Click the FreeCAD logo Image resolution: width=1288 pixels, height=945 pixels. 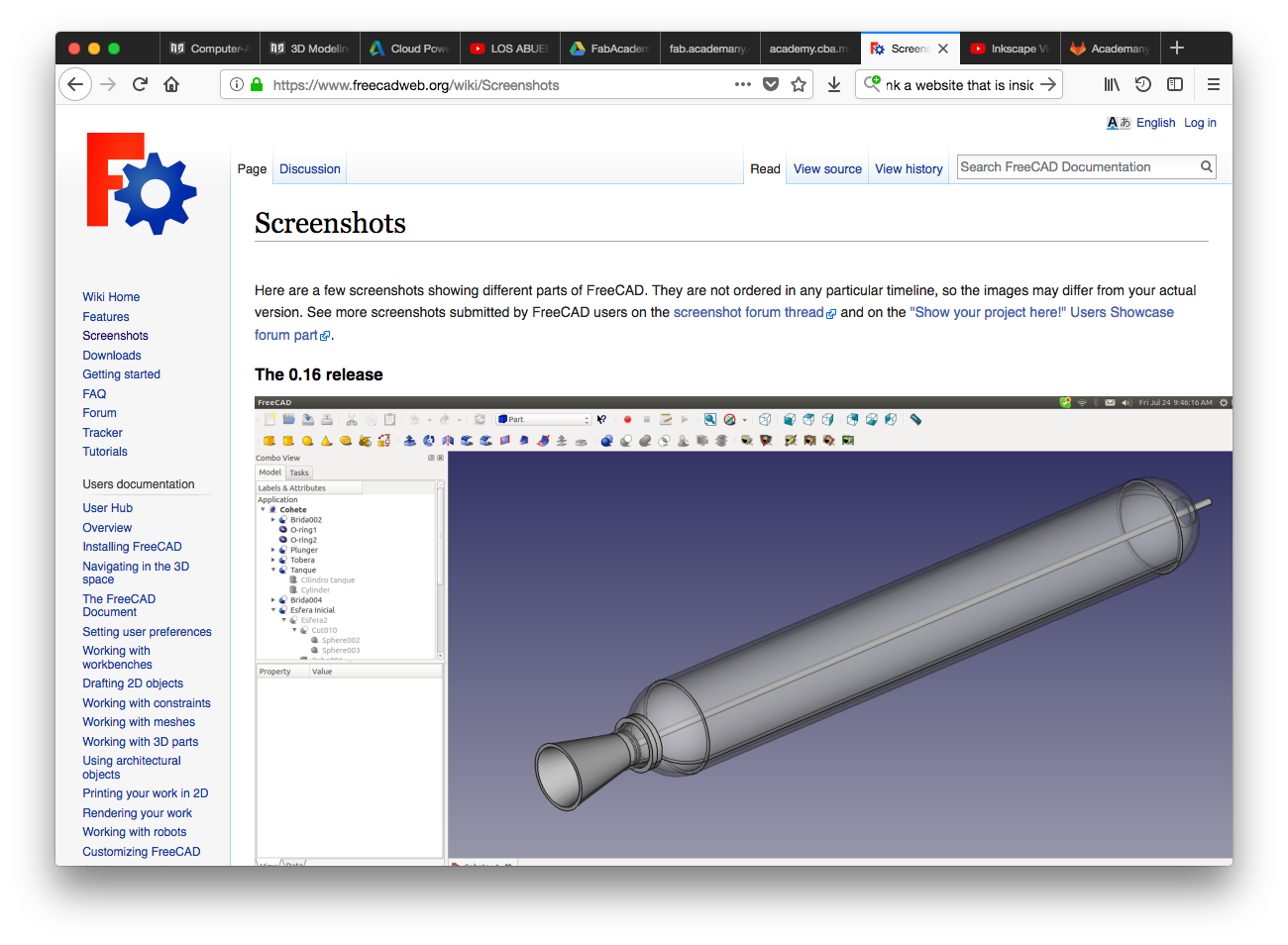click(142, 183)
